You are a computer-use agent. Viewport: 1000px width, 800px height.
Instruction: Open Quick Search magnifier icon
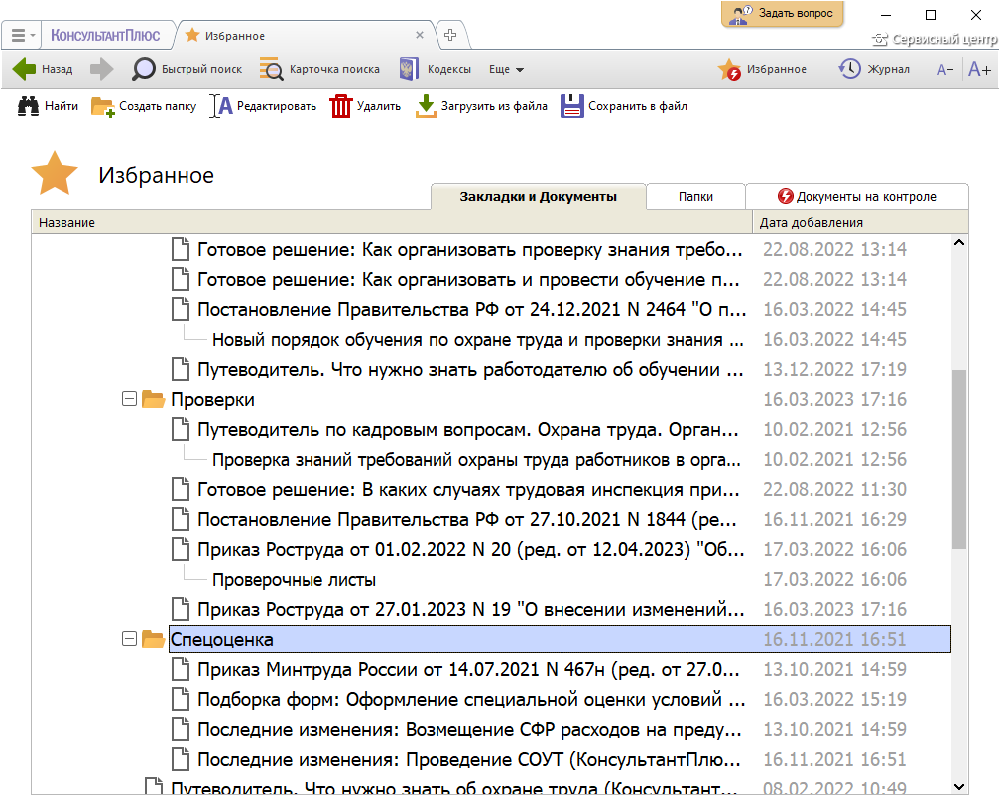coord(145,69)
